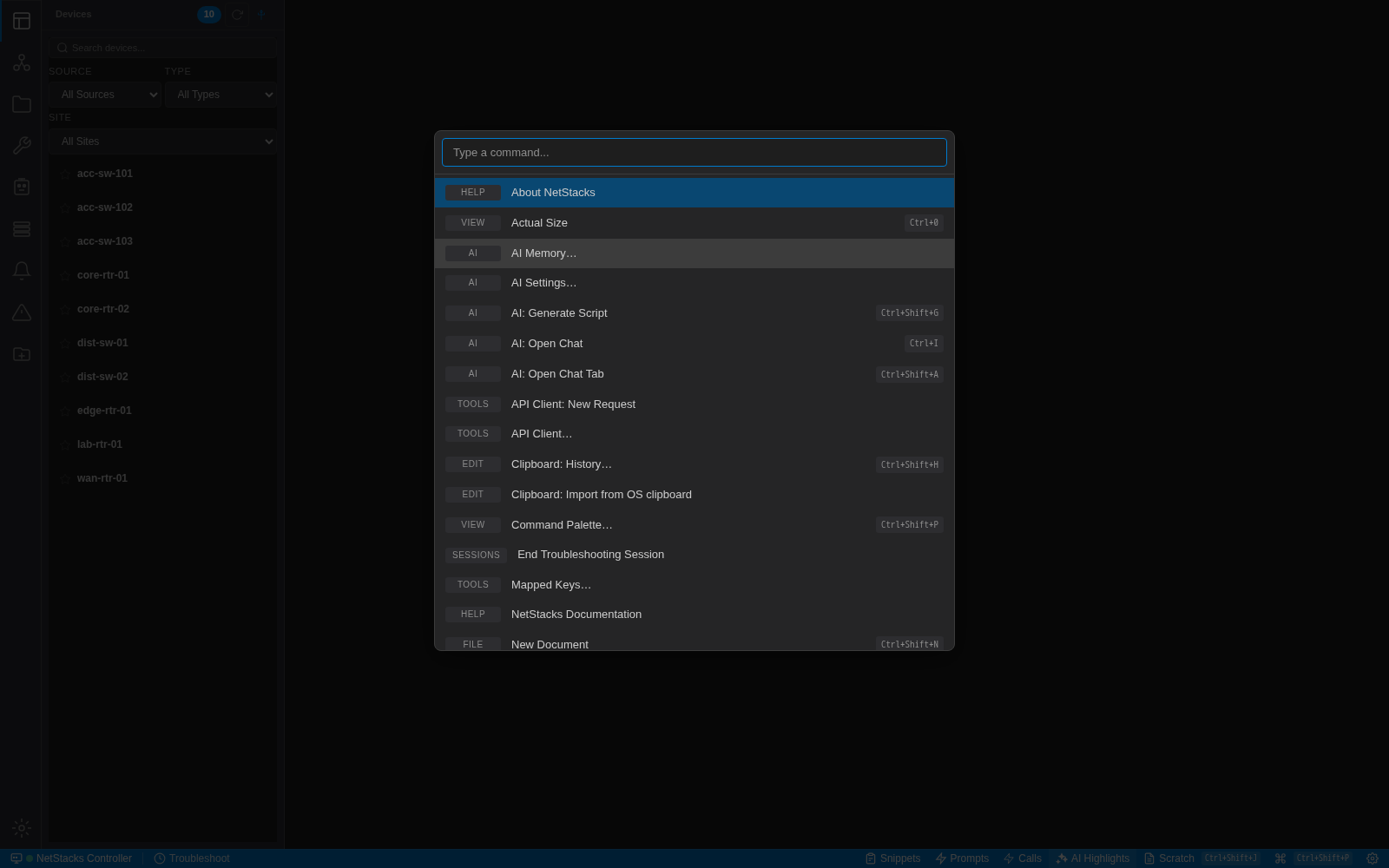Open the folder icon in the activity bar
1389x868 pixels.
22,104
